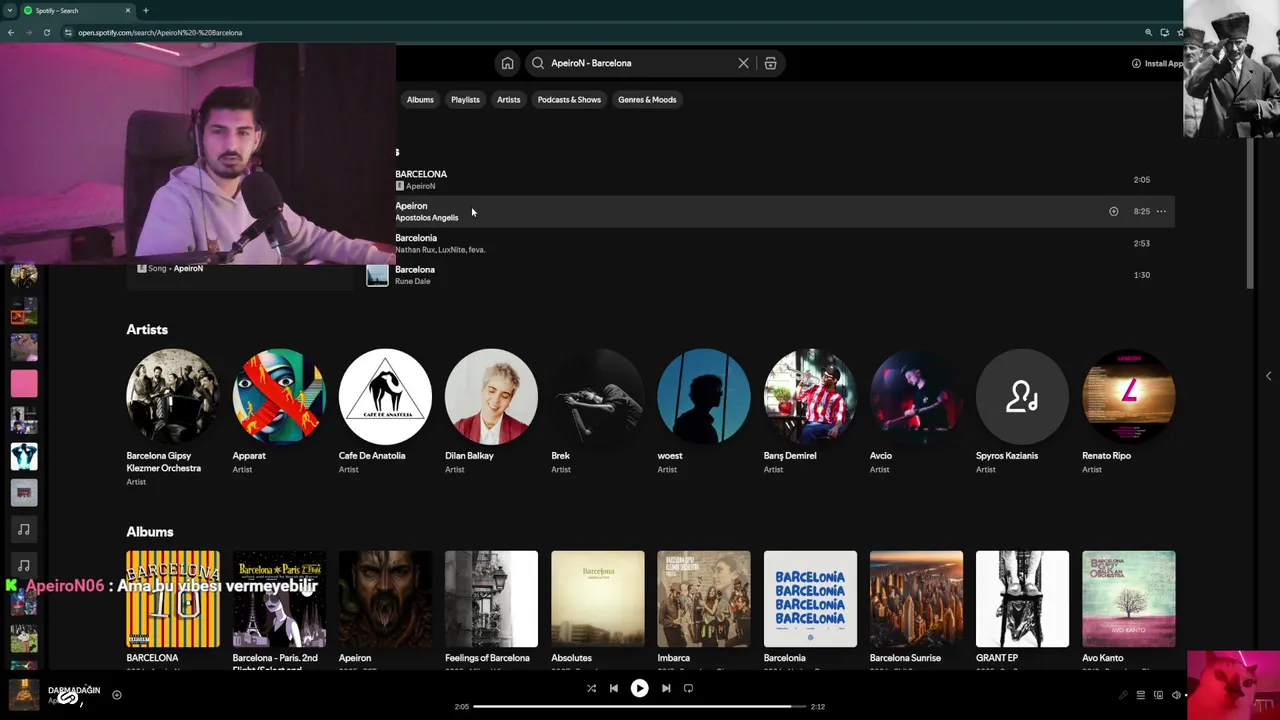Screen dimensions: 1280x720
Task: Select Barcelona song by Rune Dale
Action: tap(770, 275)
